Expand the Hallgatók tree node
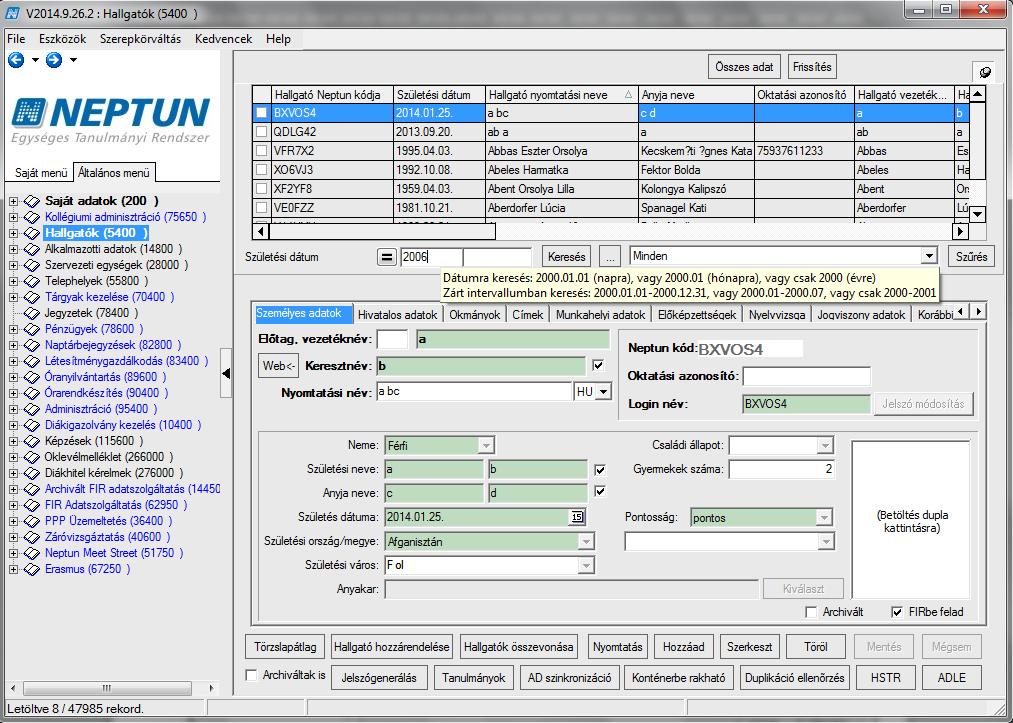 coord(13,233)
